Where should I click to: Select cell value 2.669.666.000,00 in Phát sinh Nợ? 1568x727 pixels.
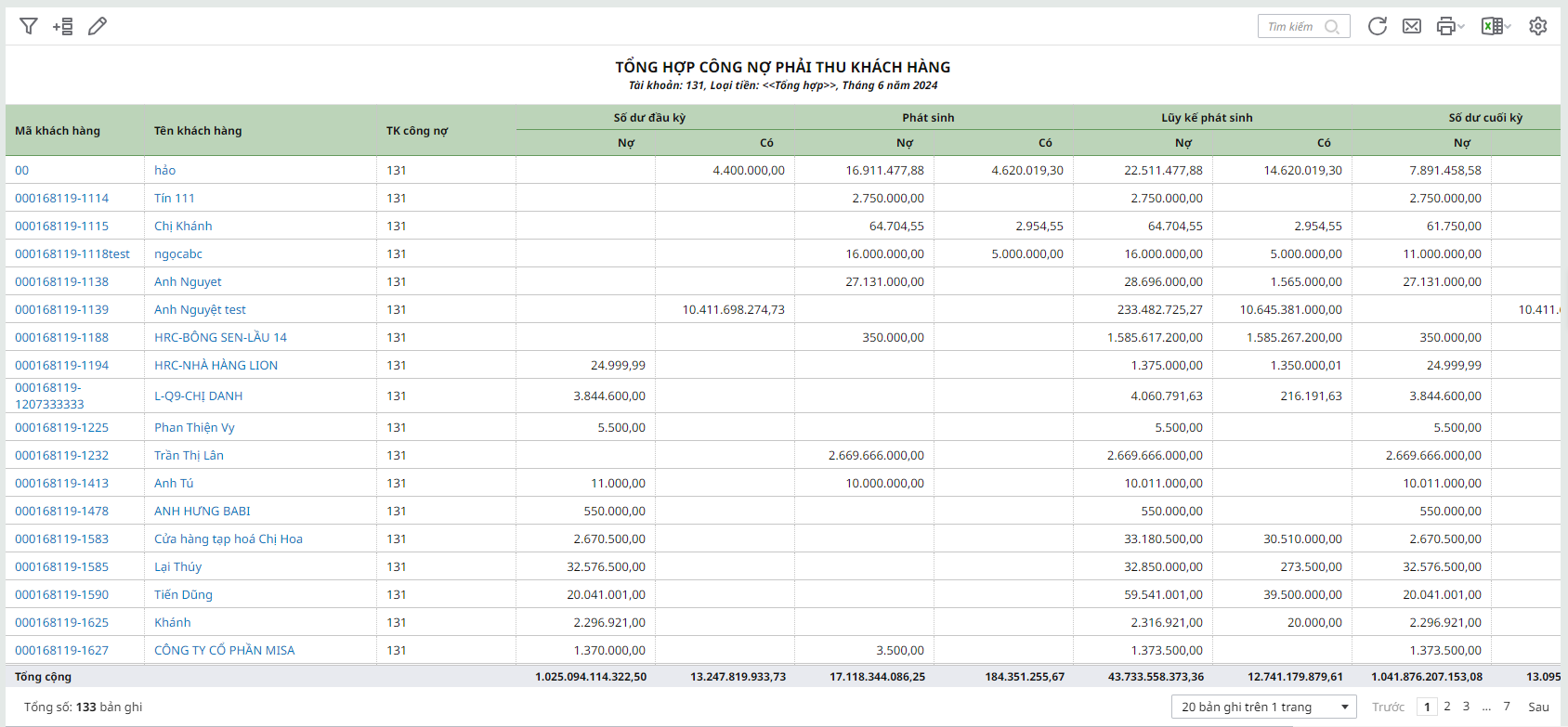[876, 455]
